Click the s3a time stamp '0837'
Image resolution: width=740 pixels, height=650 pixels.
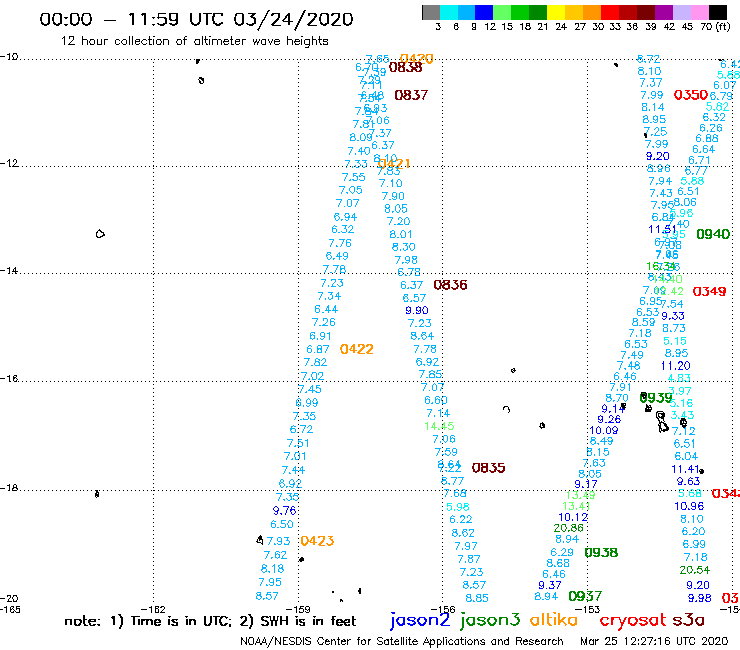[x=411, y=95]
